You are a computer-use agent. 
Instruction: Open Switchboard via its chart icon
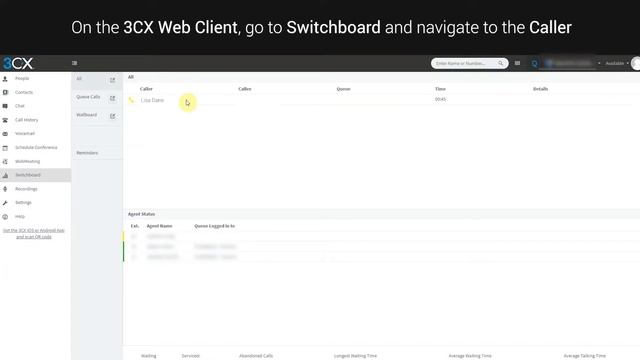(x=5, y=175)
